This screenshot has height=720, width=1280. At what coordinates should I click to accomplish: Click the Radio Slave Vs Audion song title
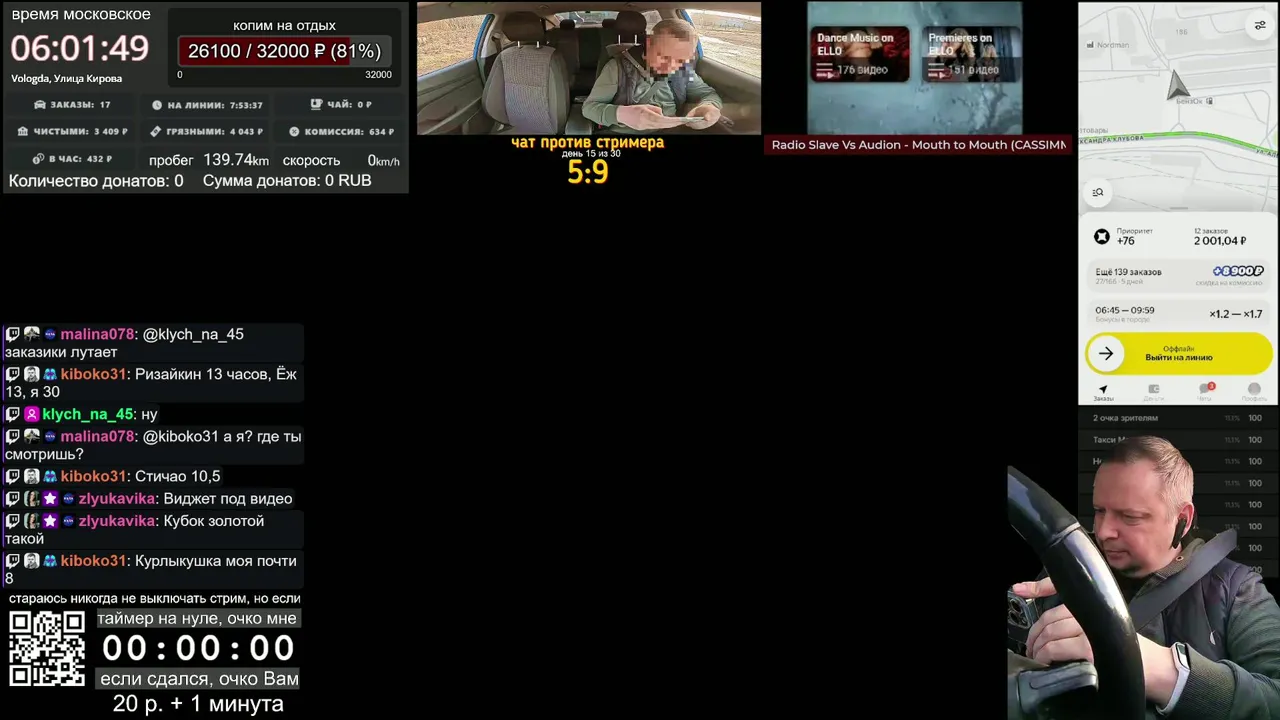918,145
